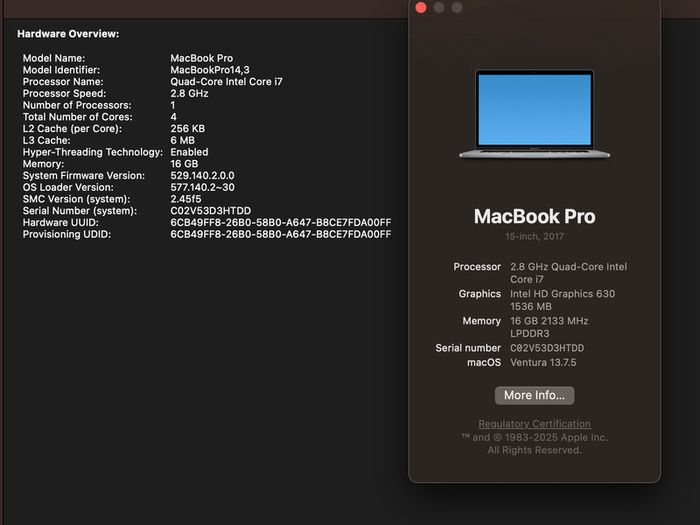Click the Intel HD Graphics 630 text

562,294
